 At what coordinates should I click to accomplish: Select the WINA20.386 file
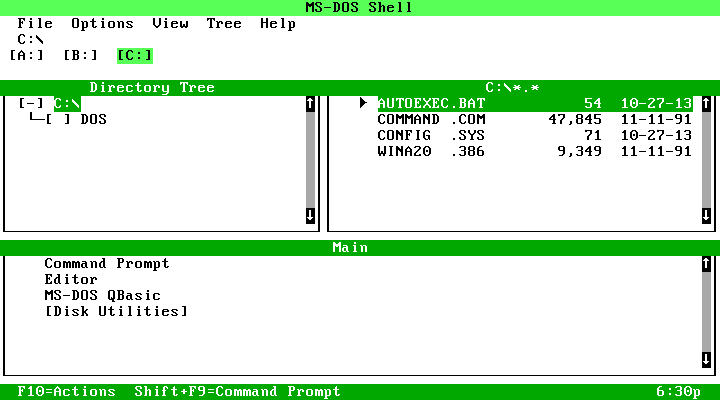click(535, 151)
